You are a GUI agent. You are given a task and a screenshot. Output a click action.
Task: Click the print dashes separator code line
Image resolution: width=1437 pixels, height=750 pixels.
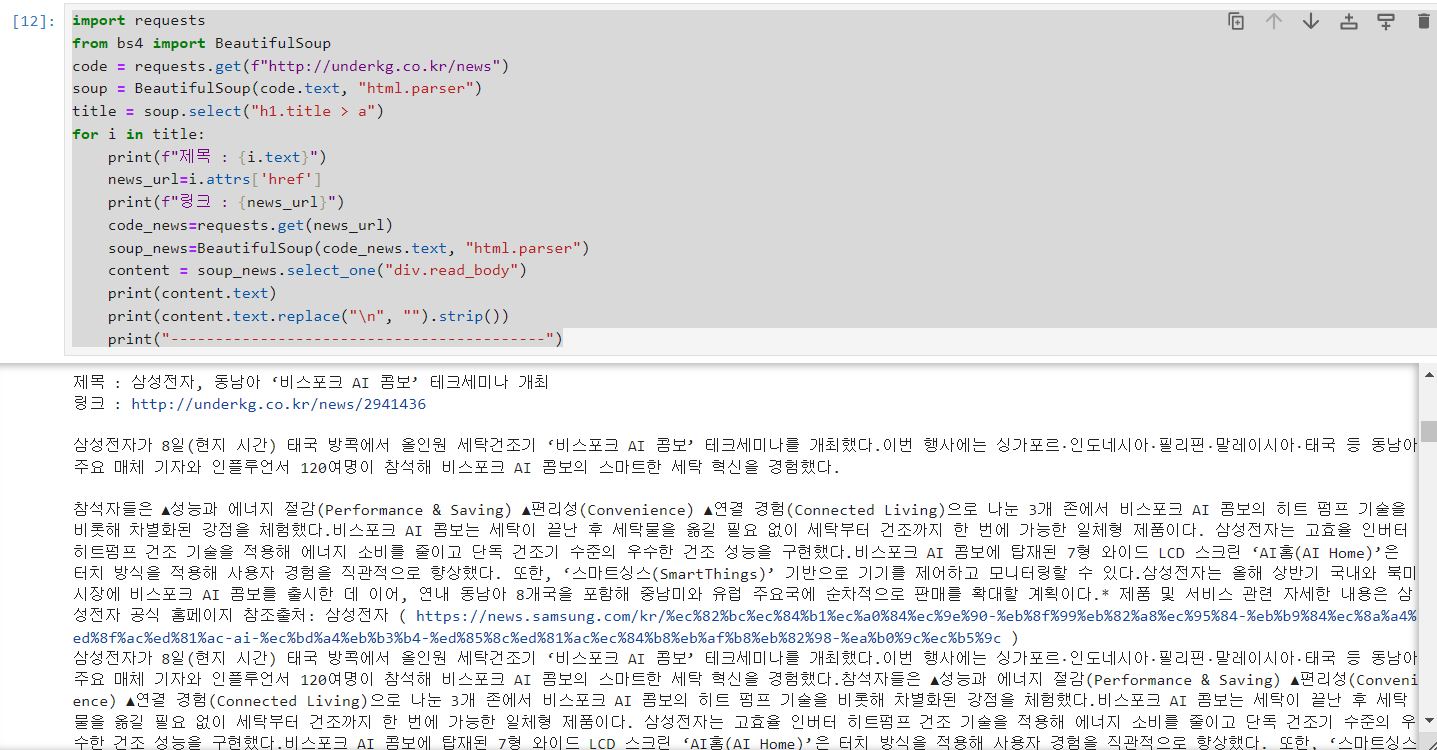point(335,338)
